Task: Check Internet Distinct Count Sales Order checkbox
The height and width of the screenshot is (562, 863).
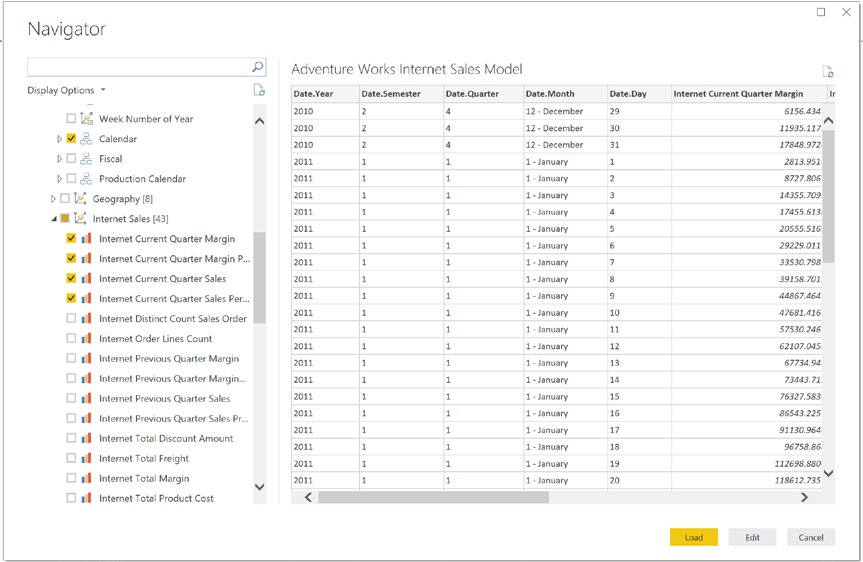Action: click(x=71, y=318)
